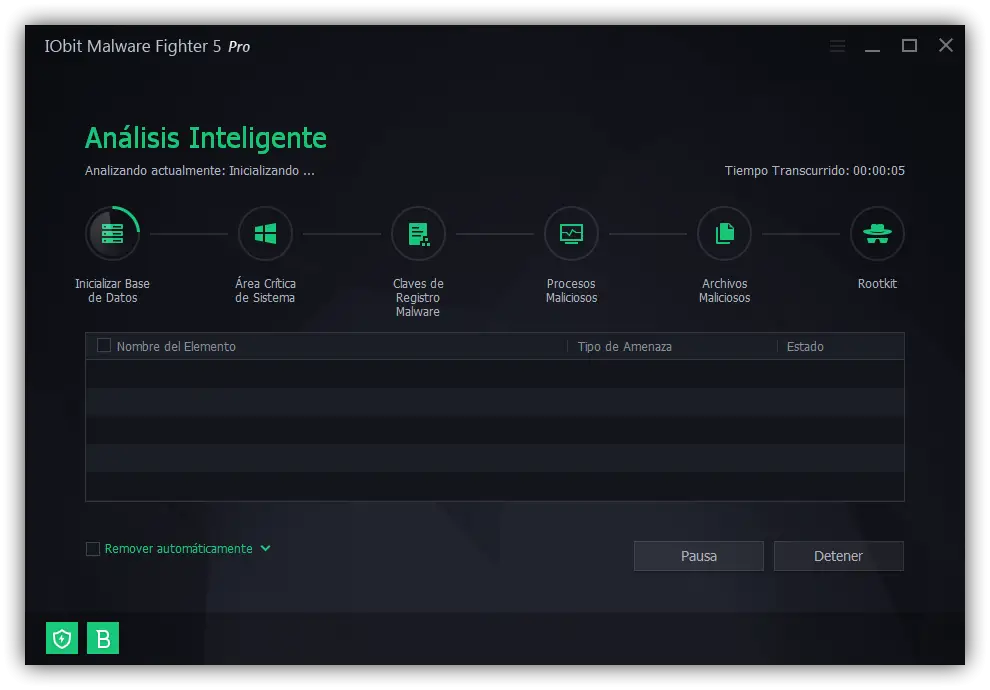Open the green B icon at the bottom

click(x=103, y=638)
